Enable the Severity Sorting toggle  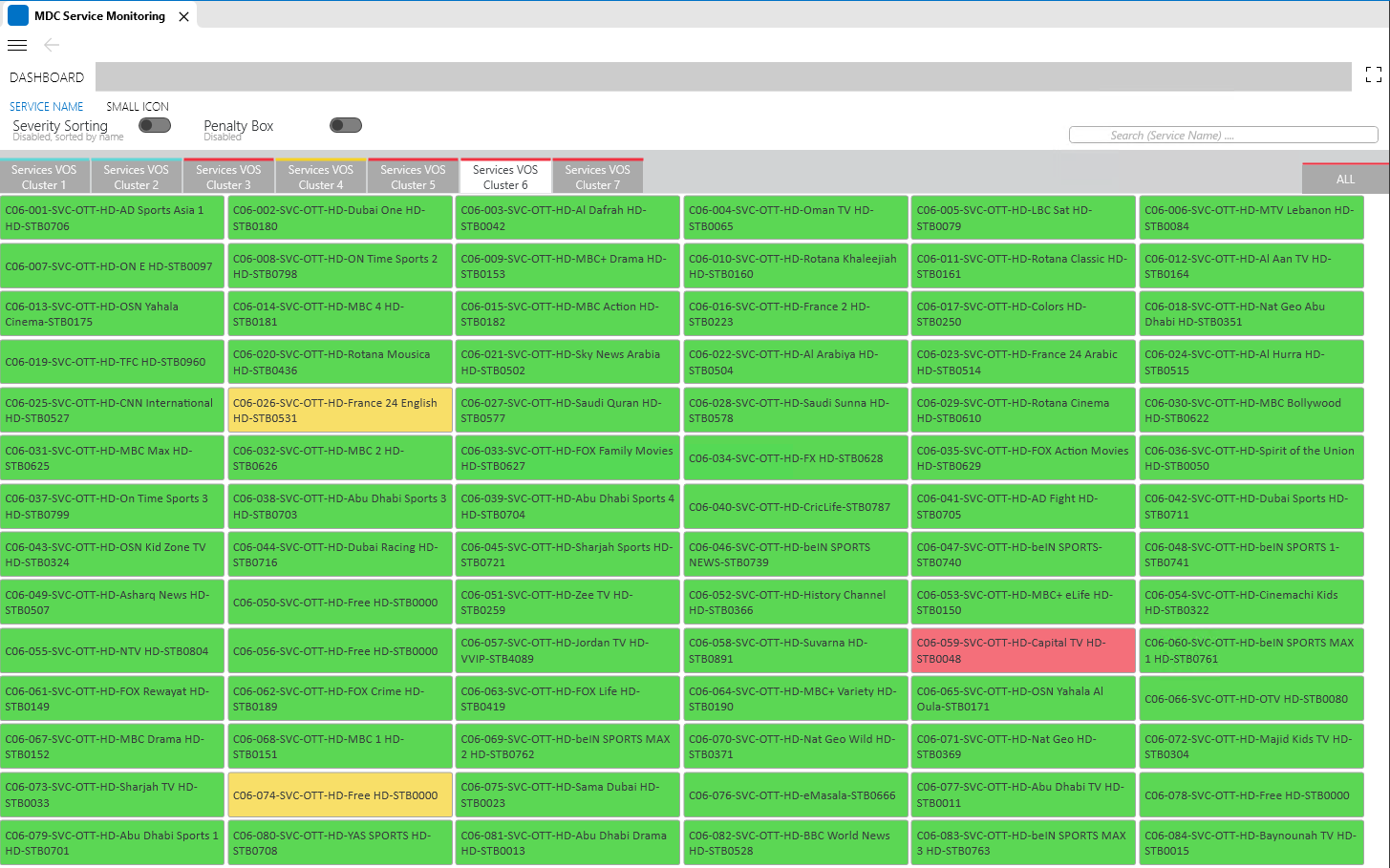[x=155, y=125]
